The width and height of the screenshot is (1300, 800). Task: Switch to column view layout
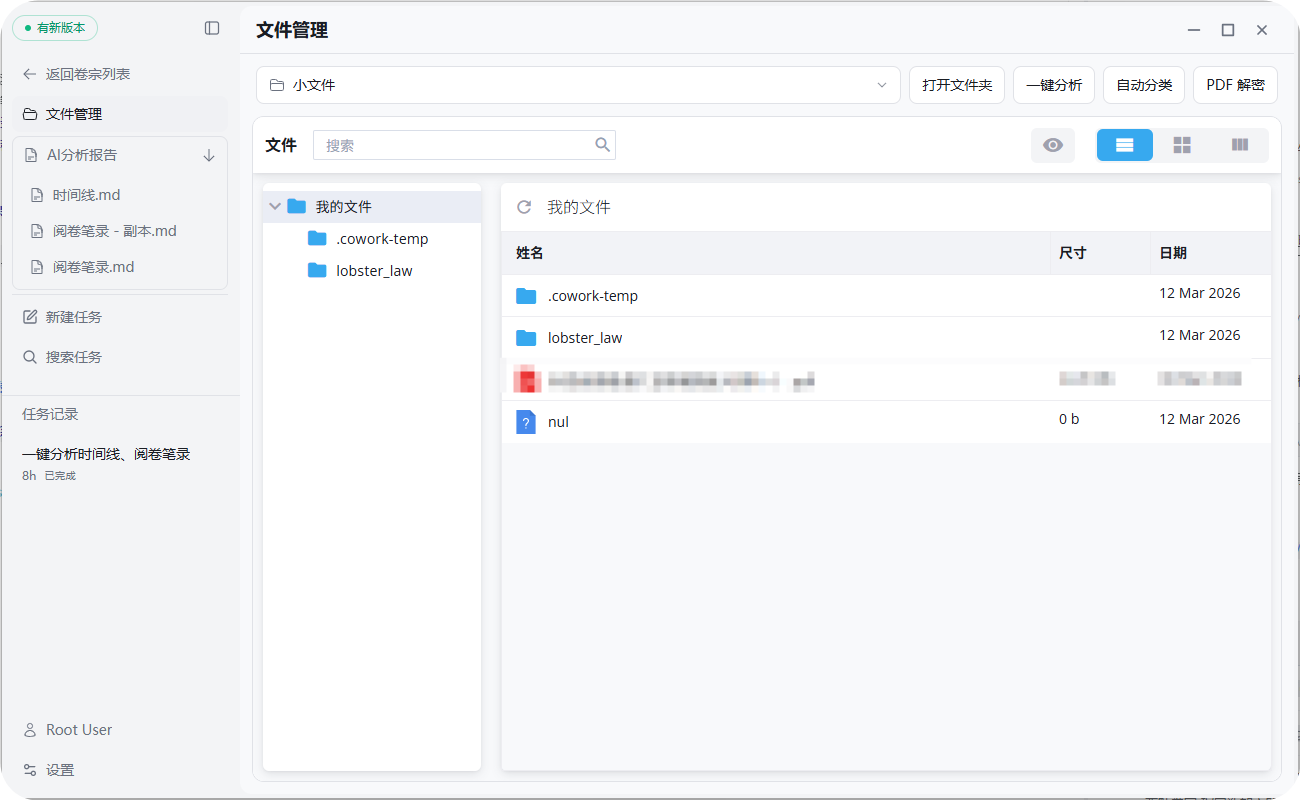point(1239,145)
